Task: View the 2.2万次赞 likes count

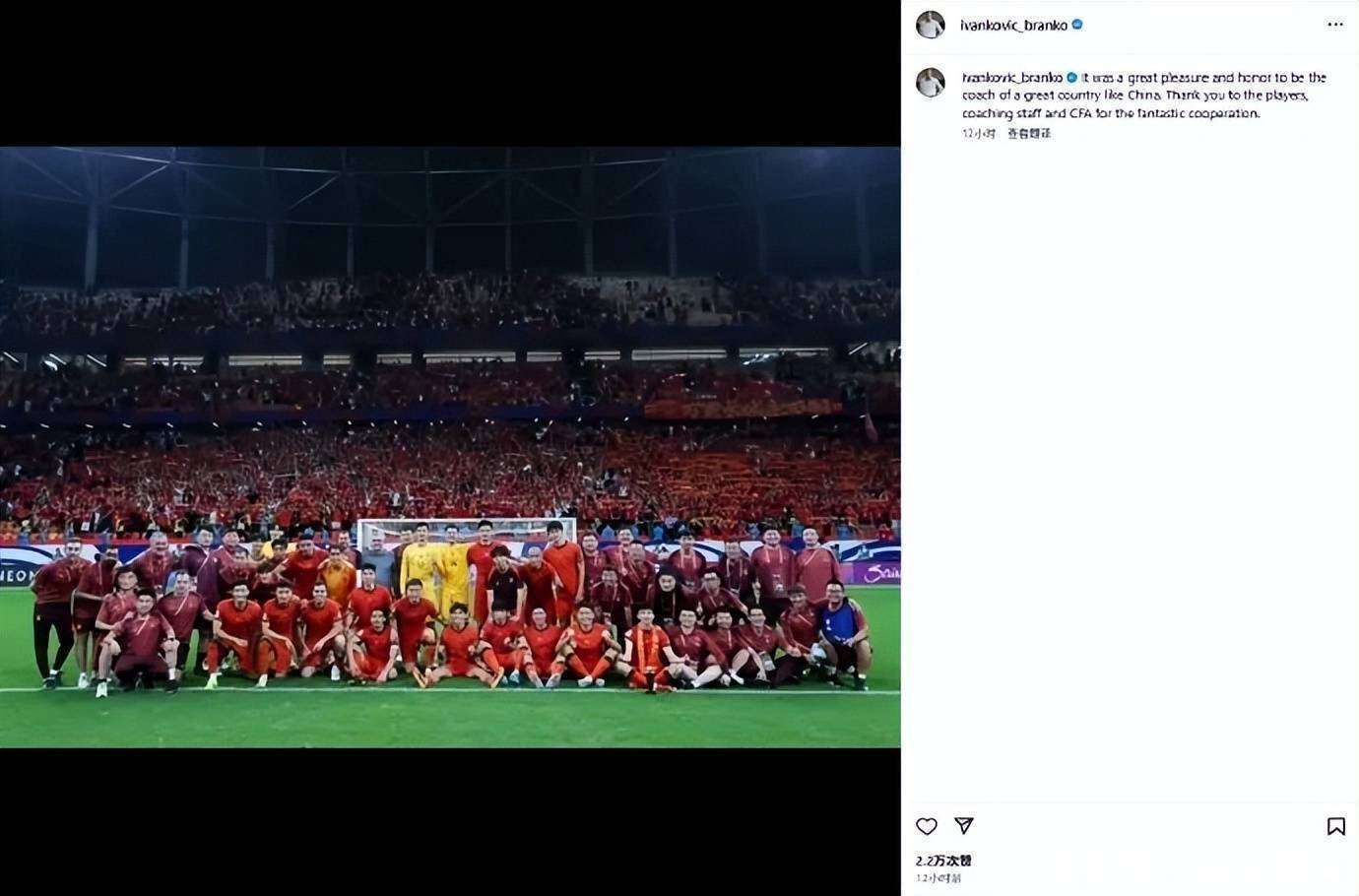Action: (942, 861)
